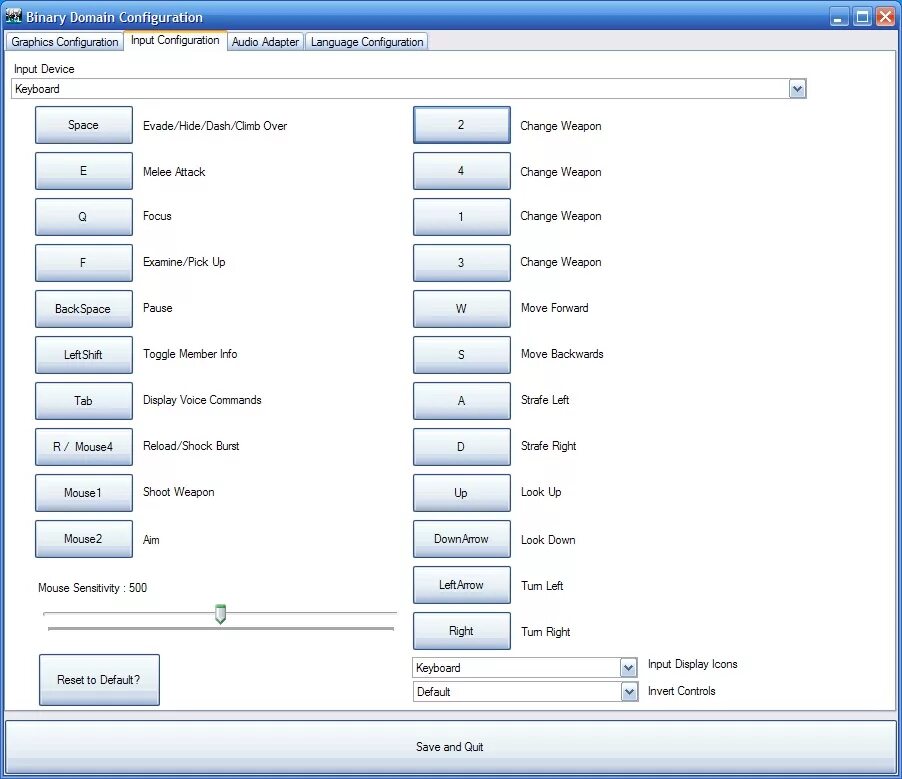Screen dimensions: 902x779
Task: Open the Input Display Icons dropdown
Action: (x=629, y=668)
